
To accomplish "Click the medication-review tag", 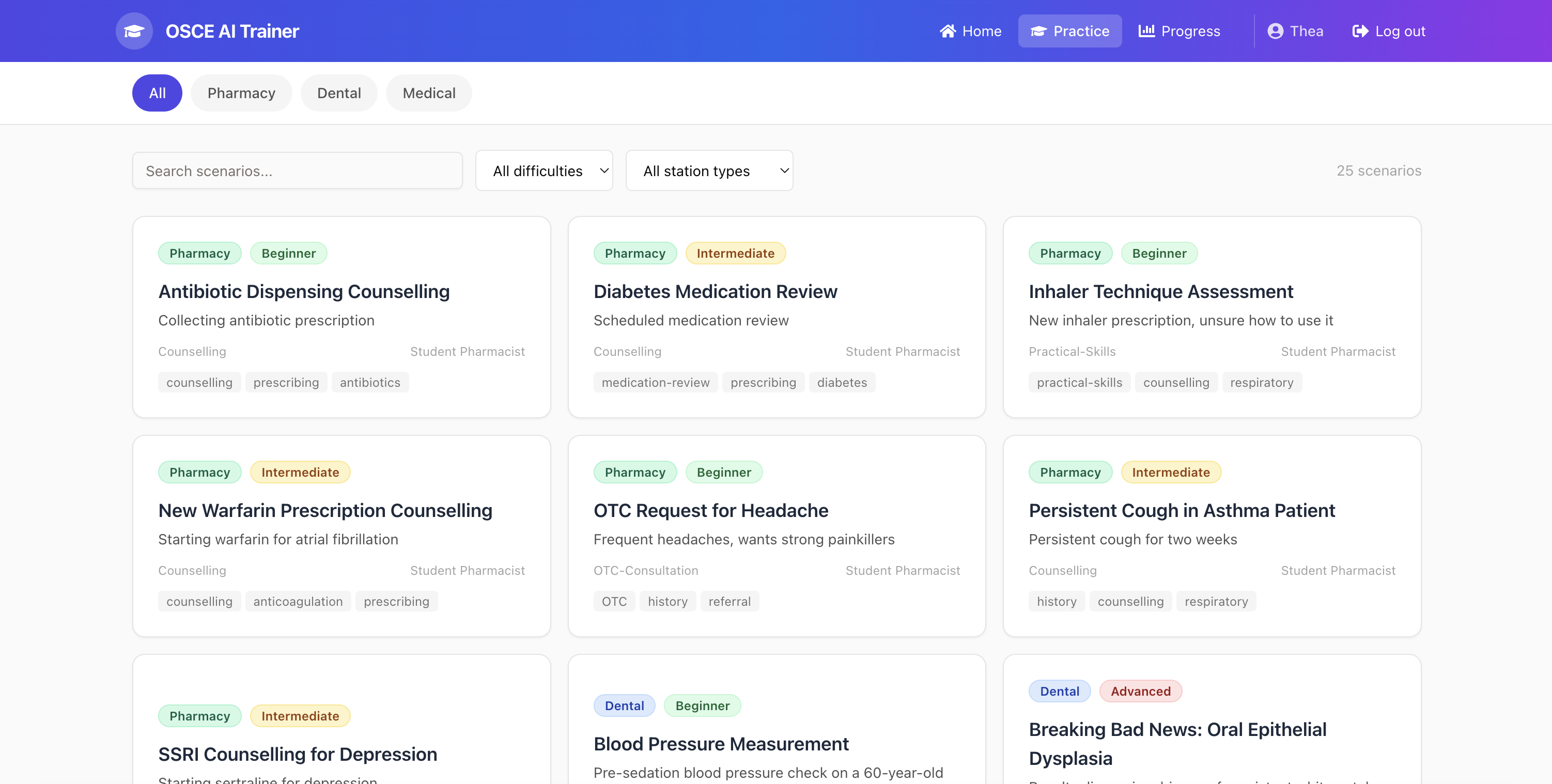I will 656,382.
